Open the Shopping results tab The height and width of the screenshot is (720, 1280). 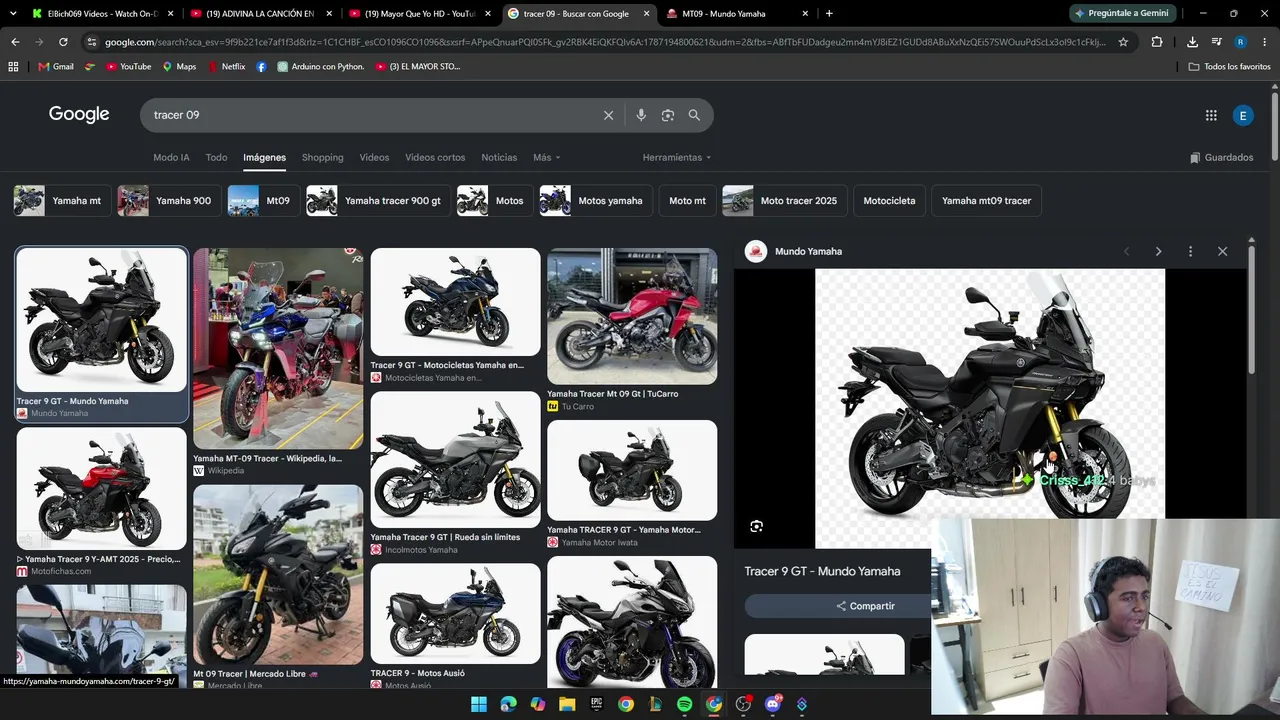click(322, 157)
